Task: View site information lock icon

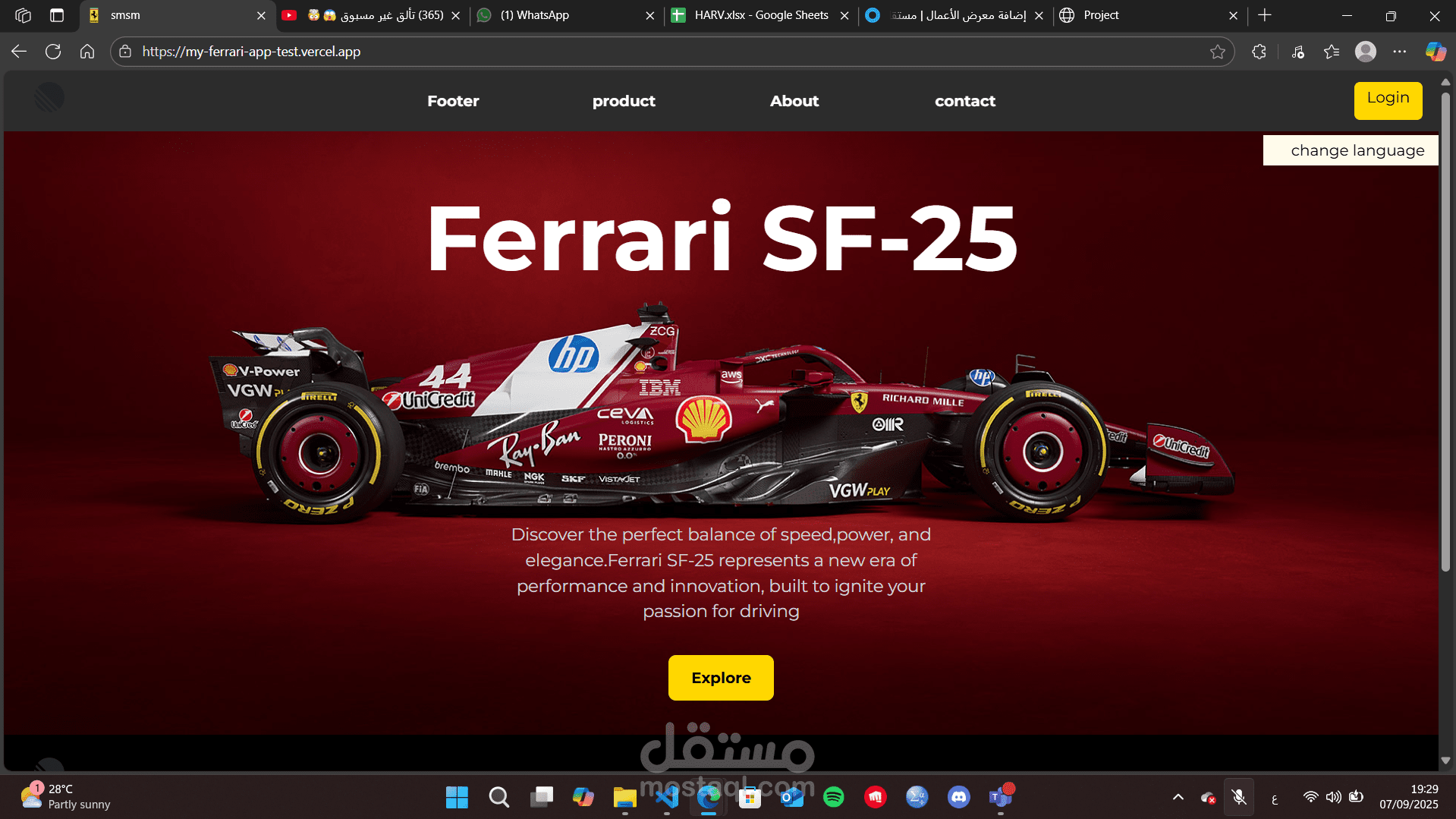Action: [x=125, y=52]
